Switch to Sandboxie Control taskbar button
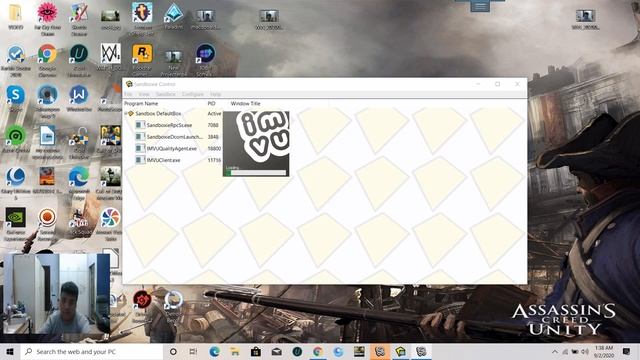640x360 pixels. pyautogui.click(x=400, y=351)
